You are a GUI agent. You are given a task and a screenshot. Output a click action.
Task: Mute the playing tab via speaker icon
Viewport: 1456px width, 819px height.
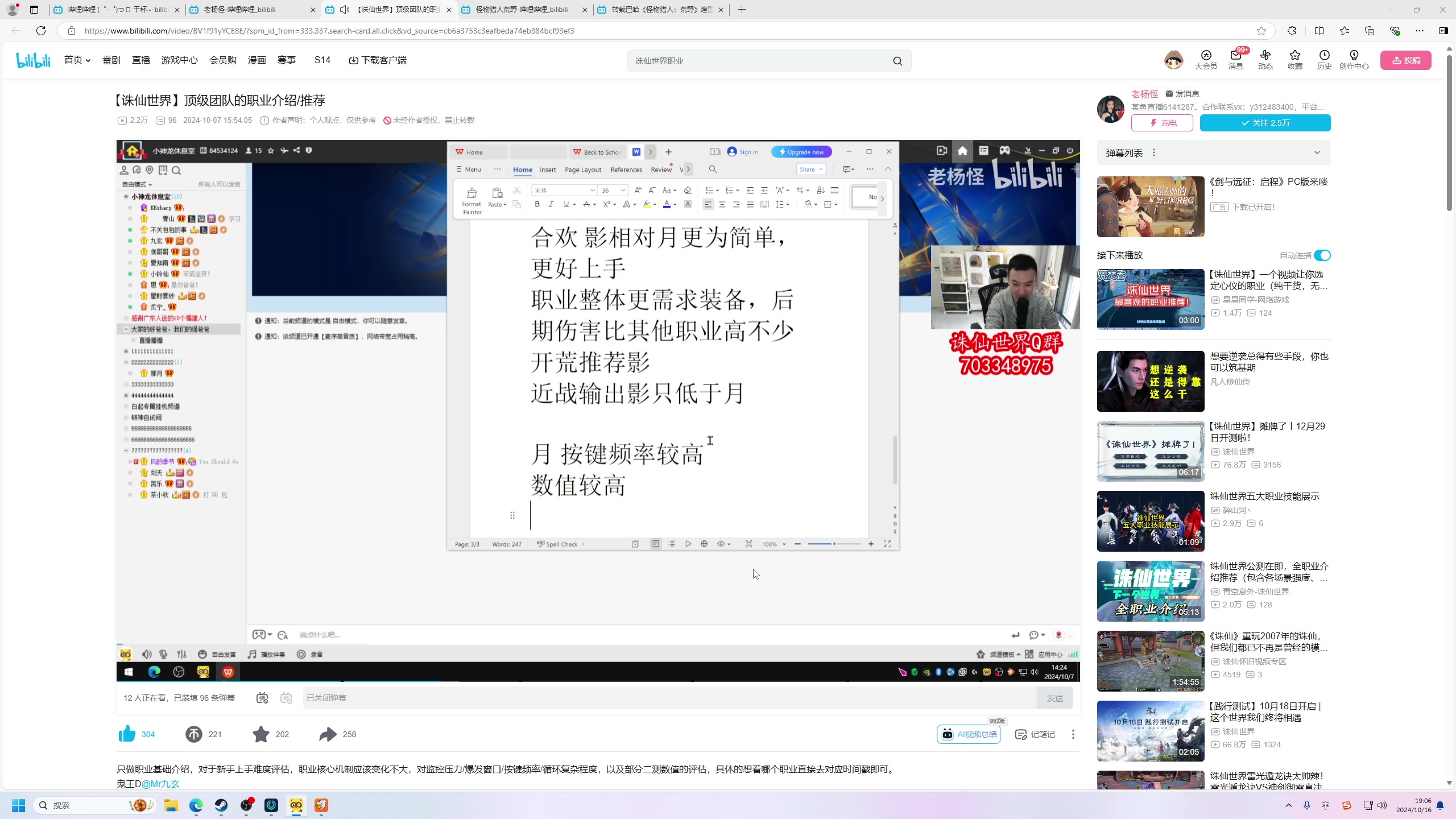tap(345, 10)
